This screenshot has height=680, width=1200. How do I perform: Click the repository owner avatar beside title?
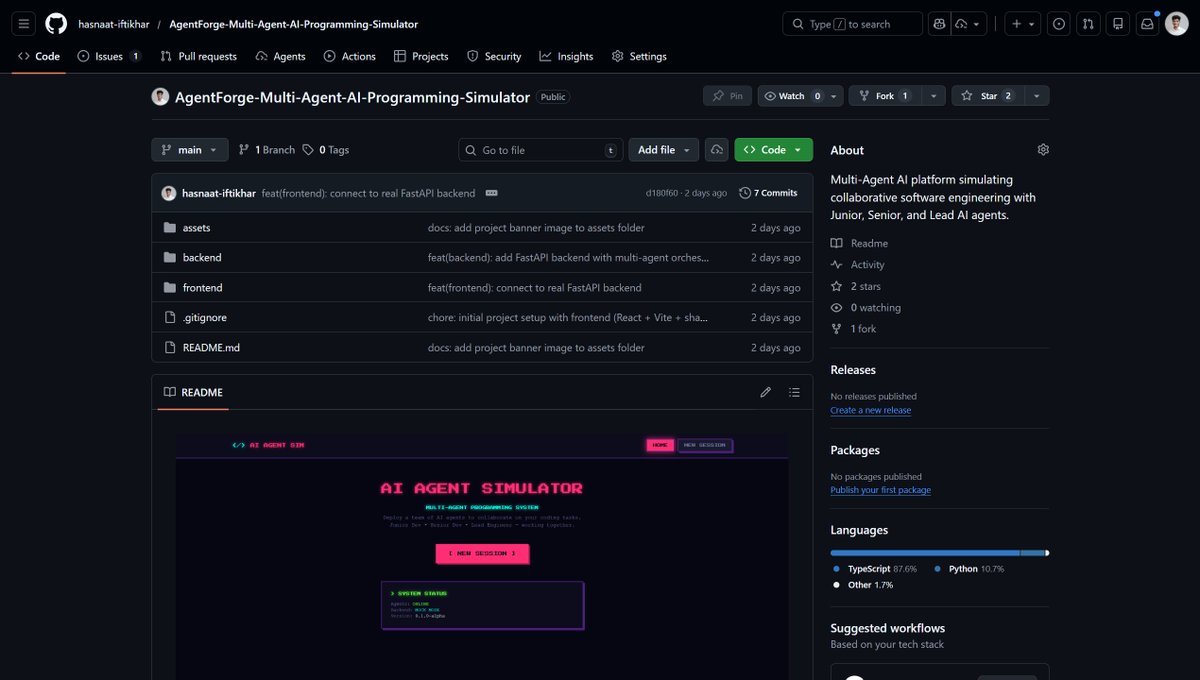160,97
